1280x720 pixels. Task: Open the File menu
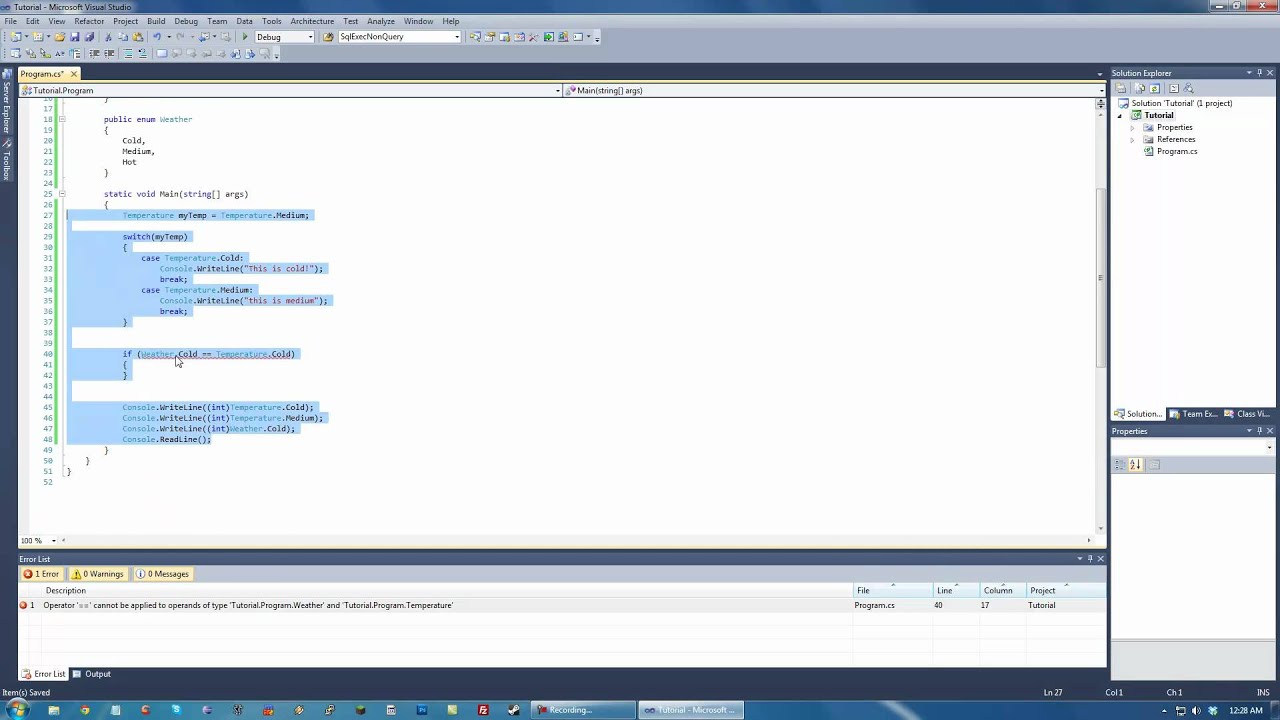(x=10, y=21)
